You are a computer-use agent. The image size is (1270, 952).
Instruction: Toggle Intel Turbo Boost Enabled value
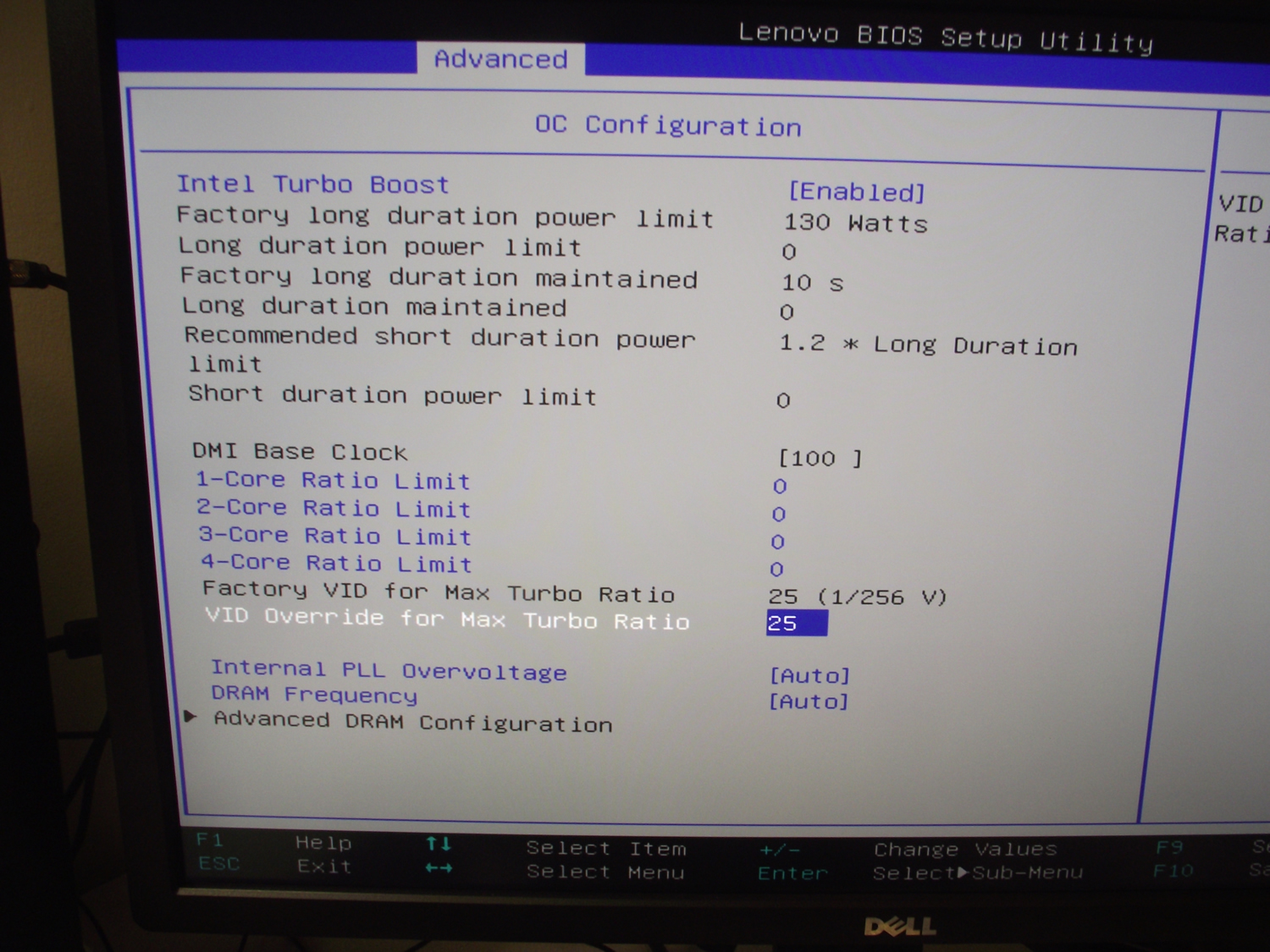click(x=857, y=192)
